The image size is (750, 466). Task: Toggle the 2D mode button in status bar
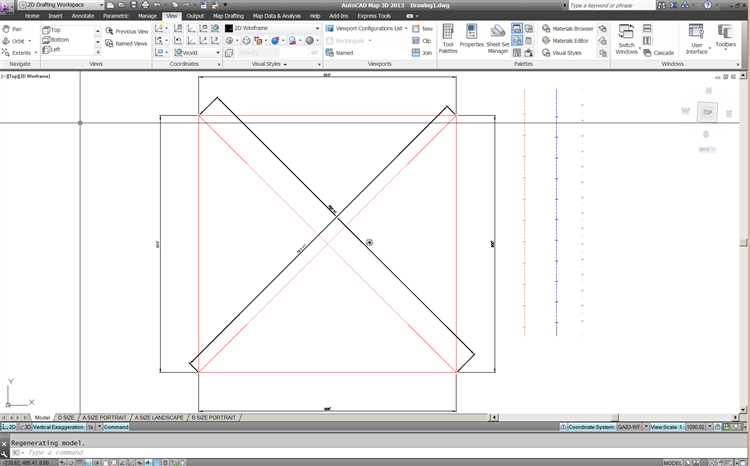point(9,427)
